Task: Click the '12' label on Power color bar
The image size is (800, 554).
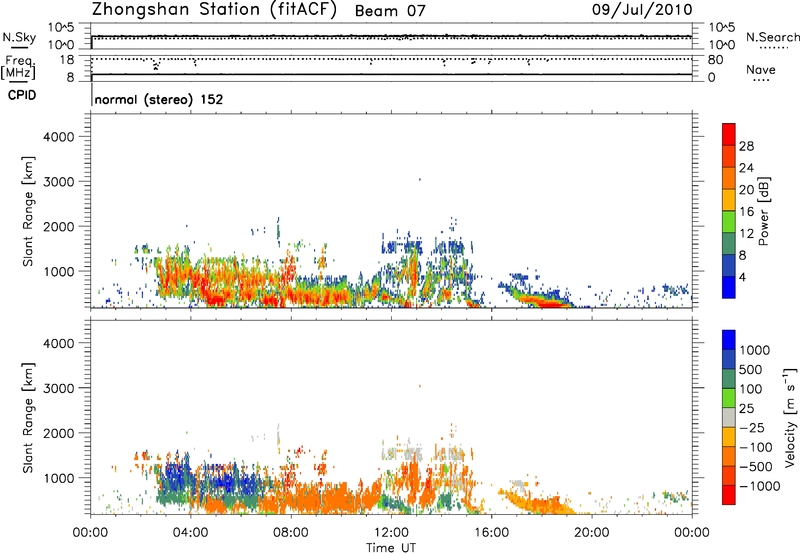Action: (x=746, y=234)
